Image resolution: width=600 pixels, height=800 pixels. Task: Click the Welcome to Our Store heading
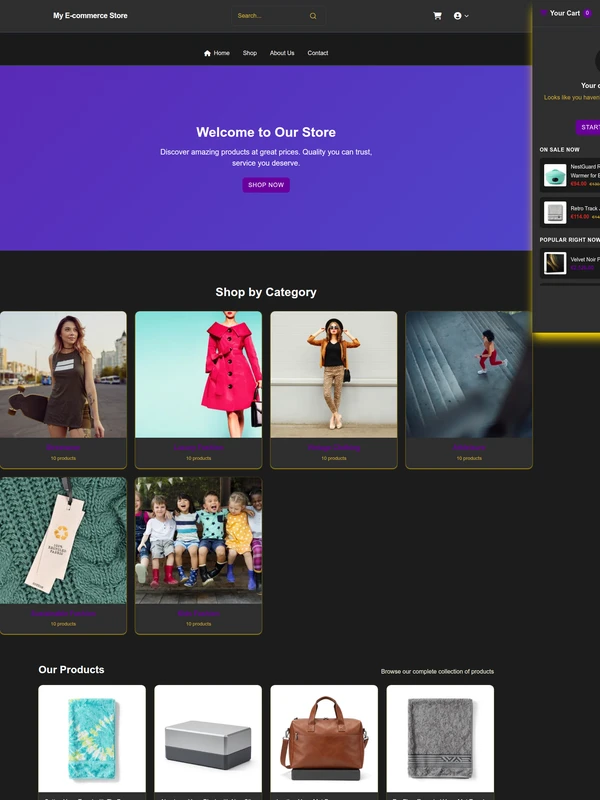266,132
